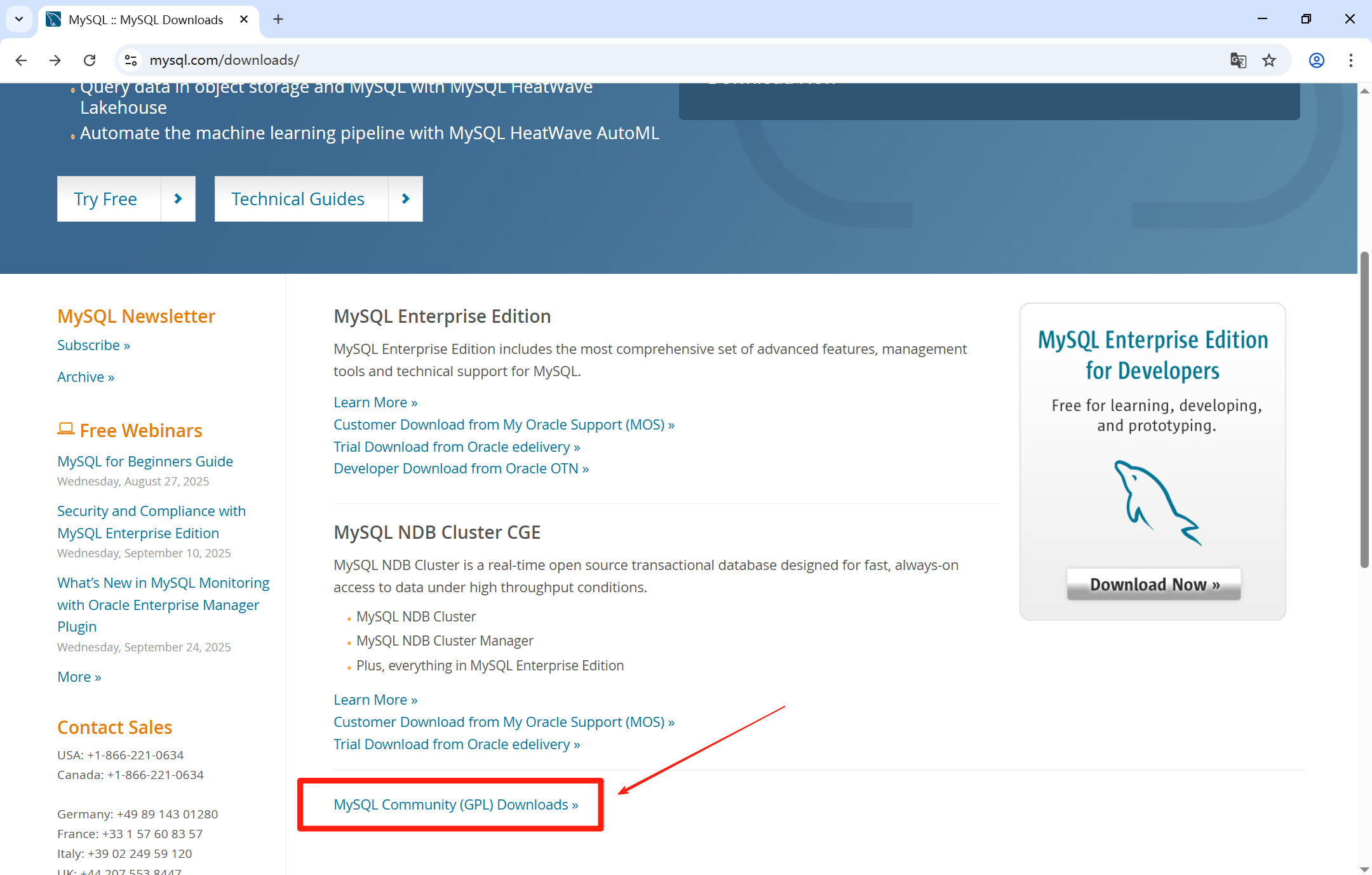Click Learn More under NDB Cluster CGE
The height and width of the screenshot is (875, 1372).
click(375, 700)
